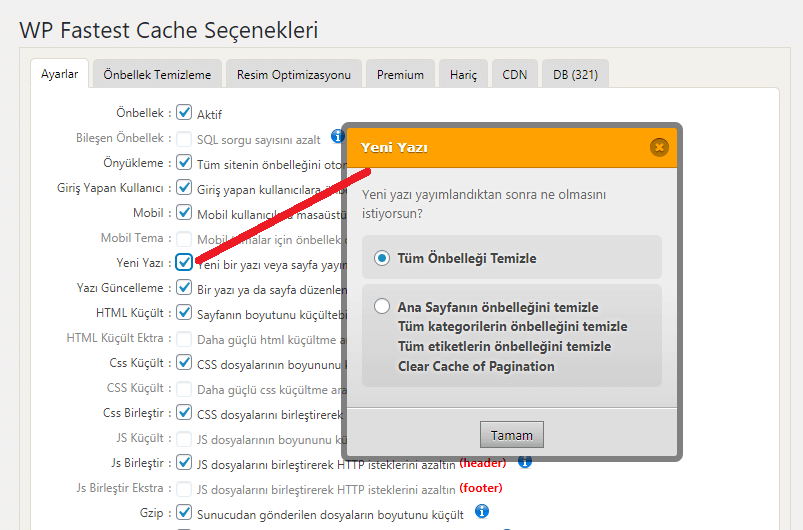Open the DB (321) tab
803x530 pixels.
(575, 74)
